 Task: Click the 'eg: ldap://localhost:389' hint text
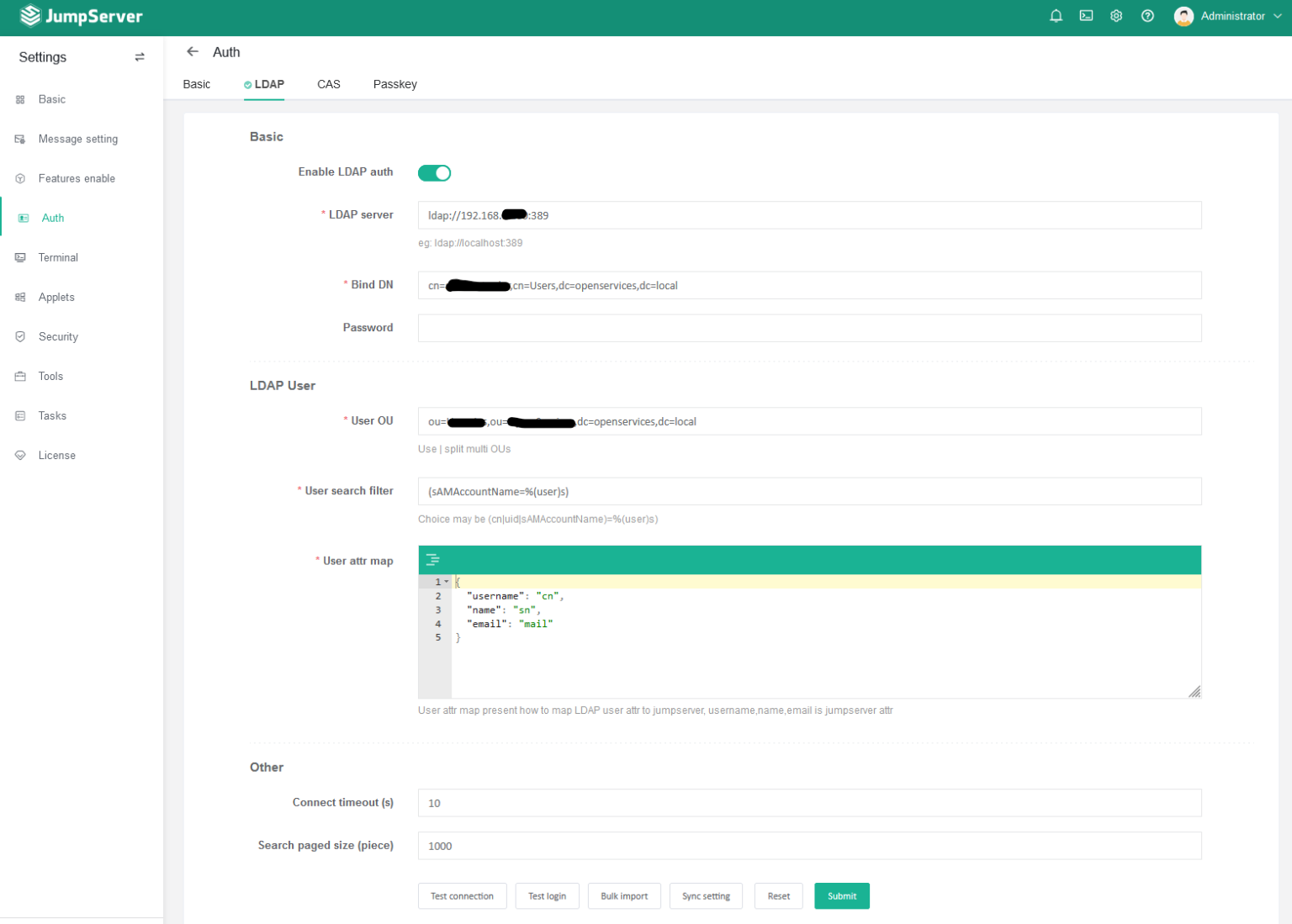coord(470,243)
